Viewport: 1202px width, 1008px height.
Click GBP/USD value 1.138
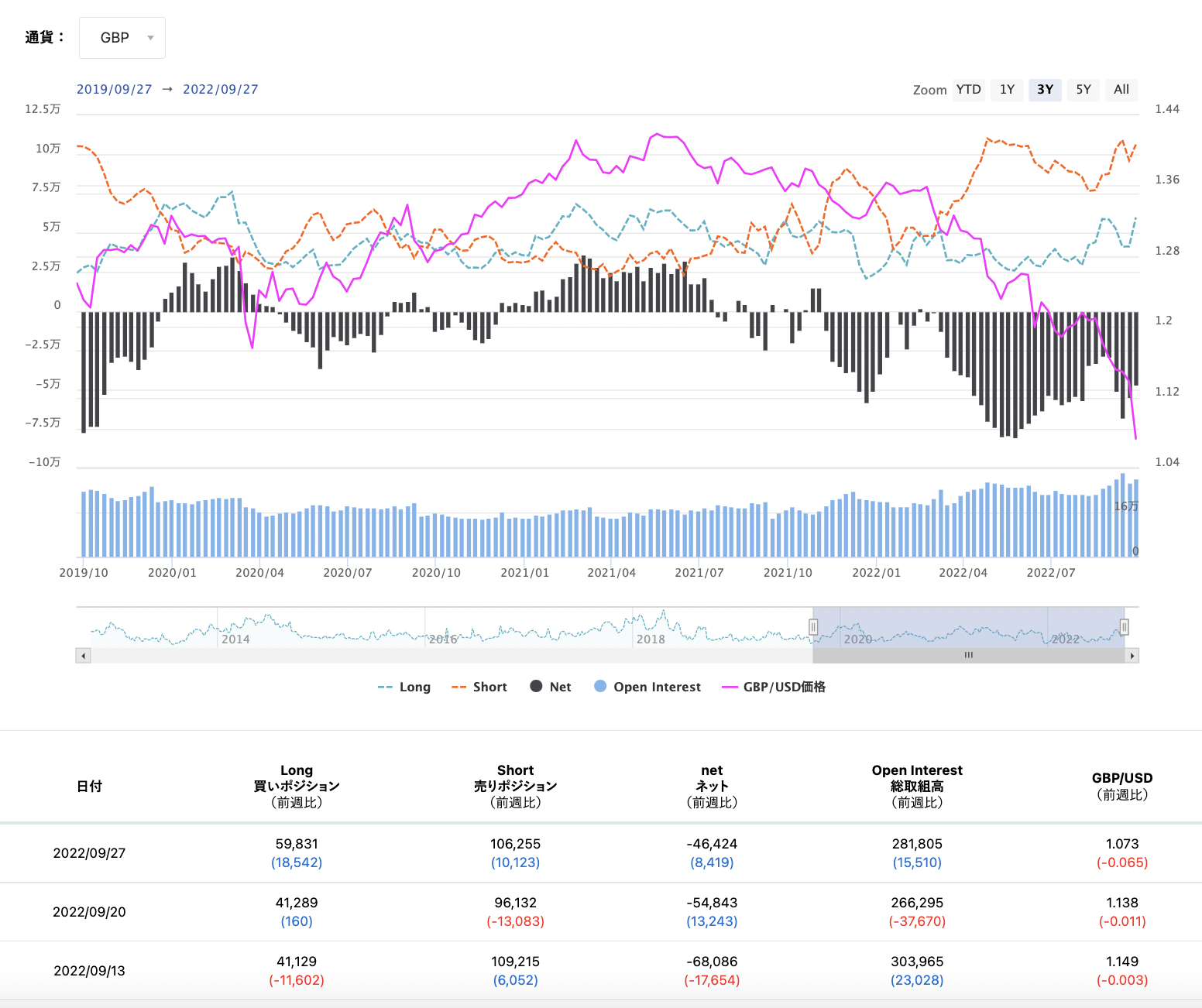pyautogui.click(x=1122, y=903)
